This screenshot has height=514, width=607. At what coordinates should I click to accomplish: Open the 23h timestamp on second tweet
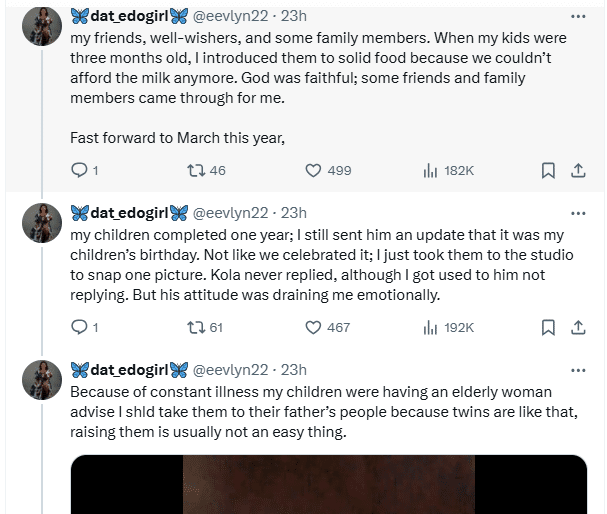pyautogui.click(x=294, y=212)
